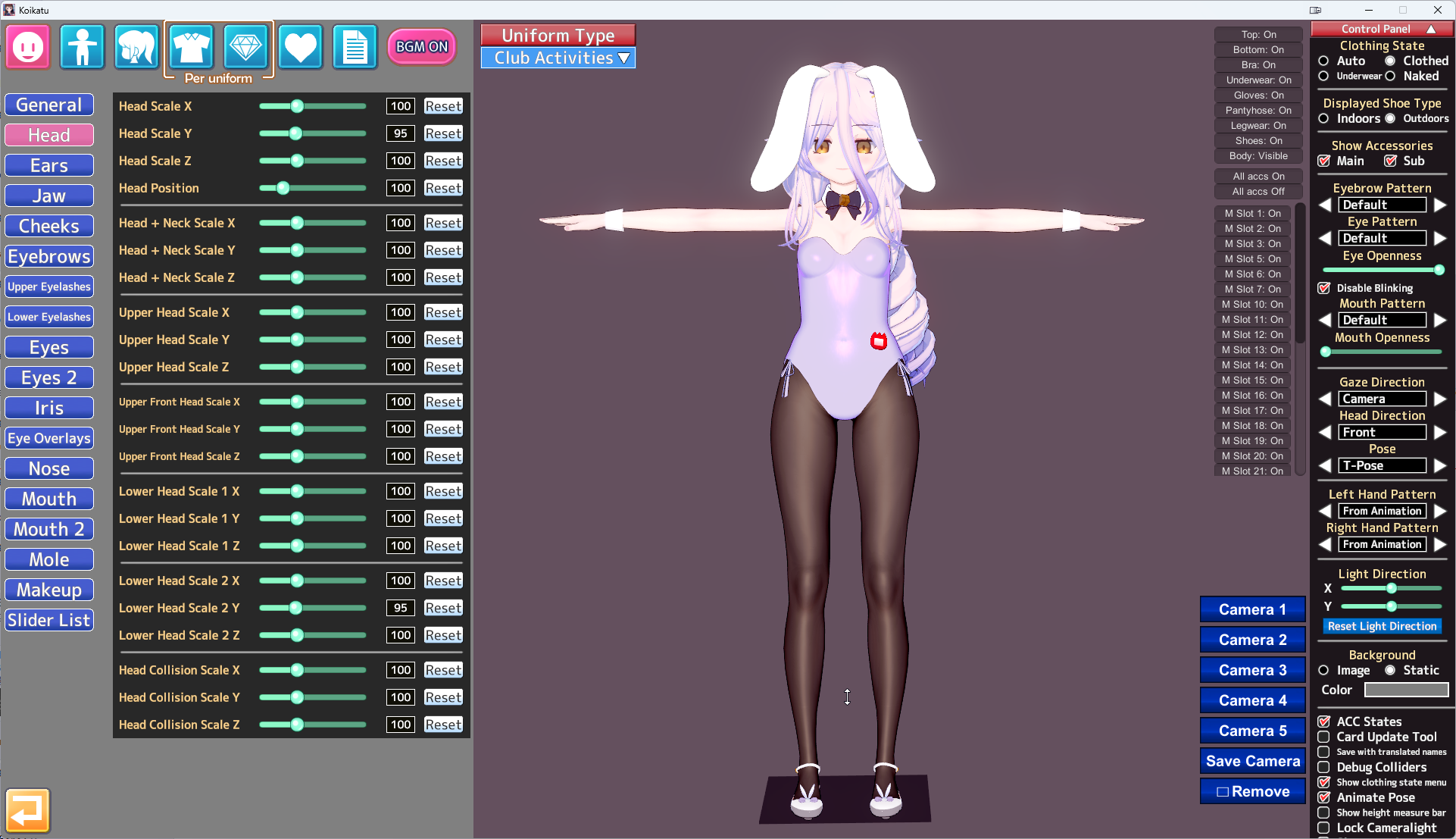Open the clothing shirt icon
1456x839 pixels.
(x=191, y=47)
